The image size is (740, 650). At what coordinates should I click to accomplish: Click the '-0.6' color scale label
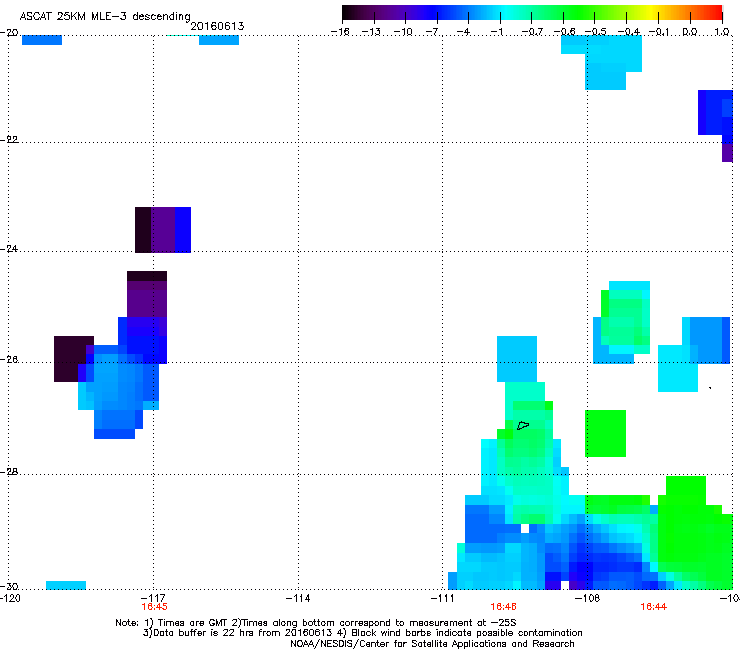564,32
